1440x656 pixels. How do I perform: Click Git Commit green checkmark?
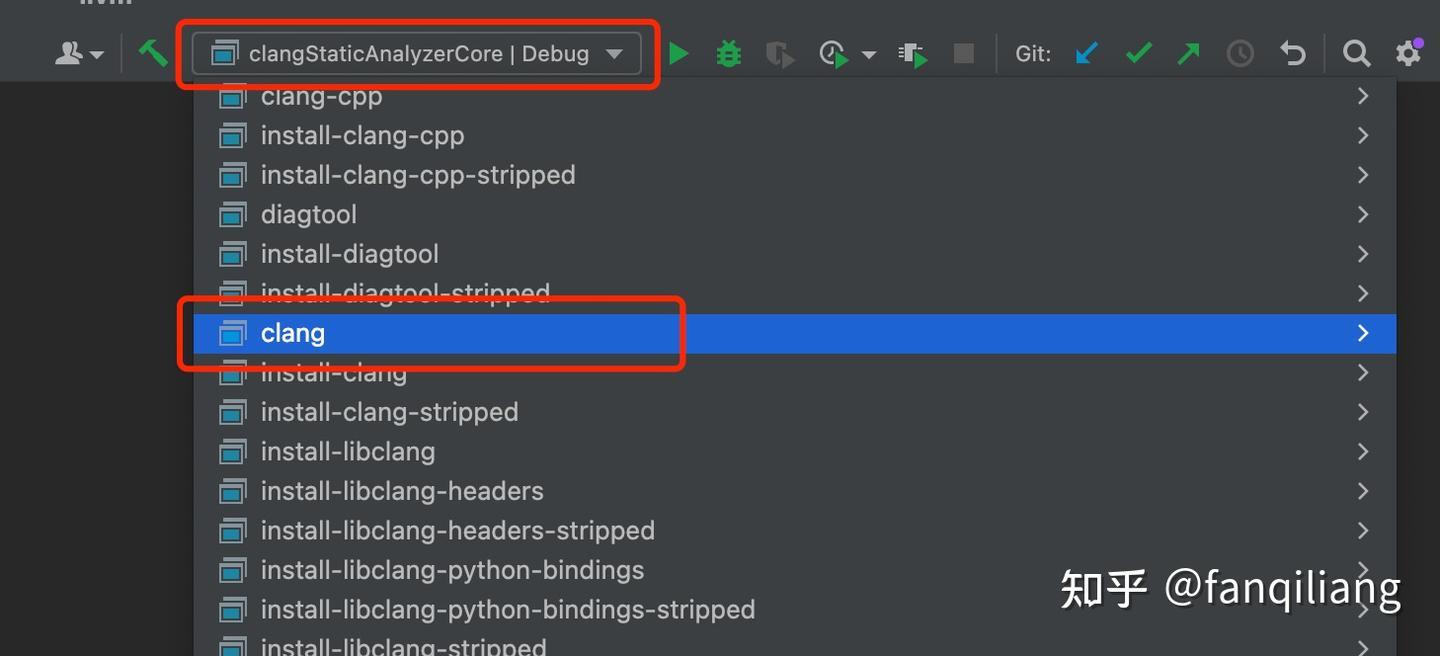(x=1138, y=54)
